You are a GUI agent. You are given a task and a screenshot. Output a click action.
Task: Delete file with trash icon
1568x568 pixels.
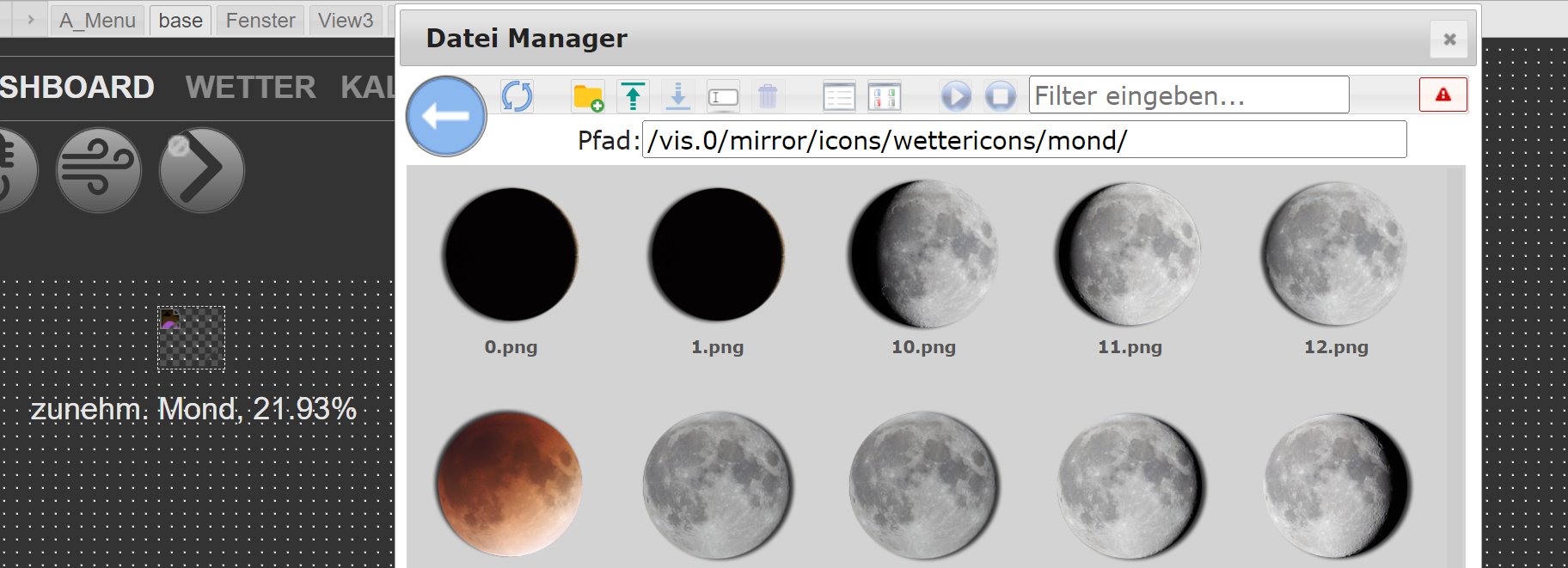(x=768, y=96)
